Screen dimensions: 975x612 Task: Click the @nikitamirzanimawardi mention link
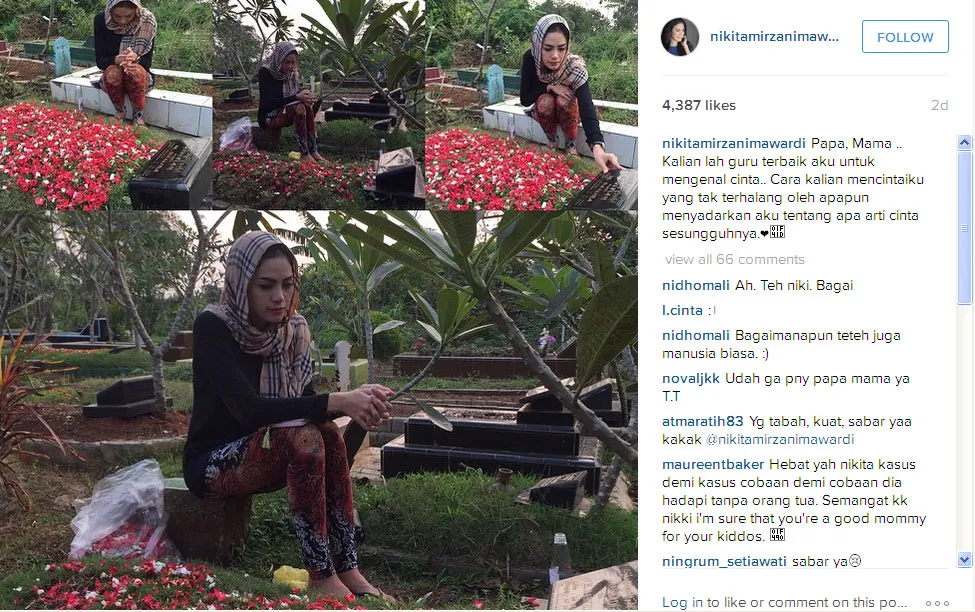point(780,439)
